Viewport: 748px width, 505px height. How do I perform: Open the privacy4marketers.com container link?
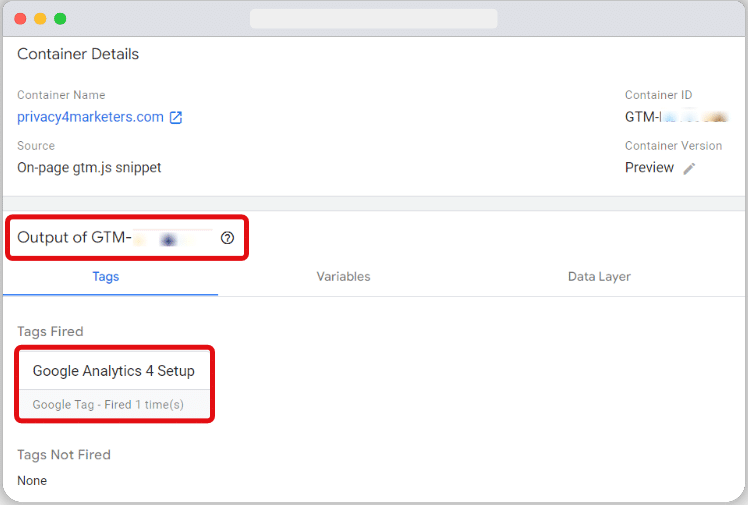[x=90, y=117]
